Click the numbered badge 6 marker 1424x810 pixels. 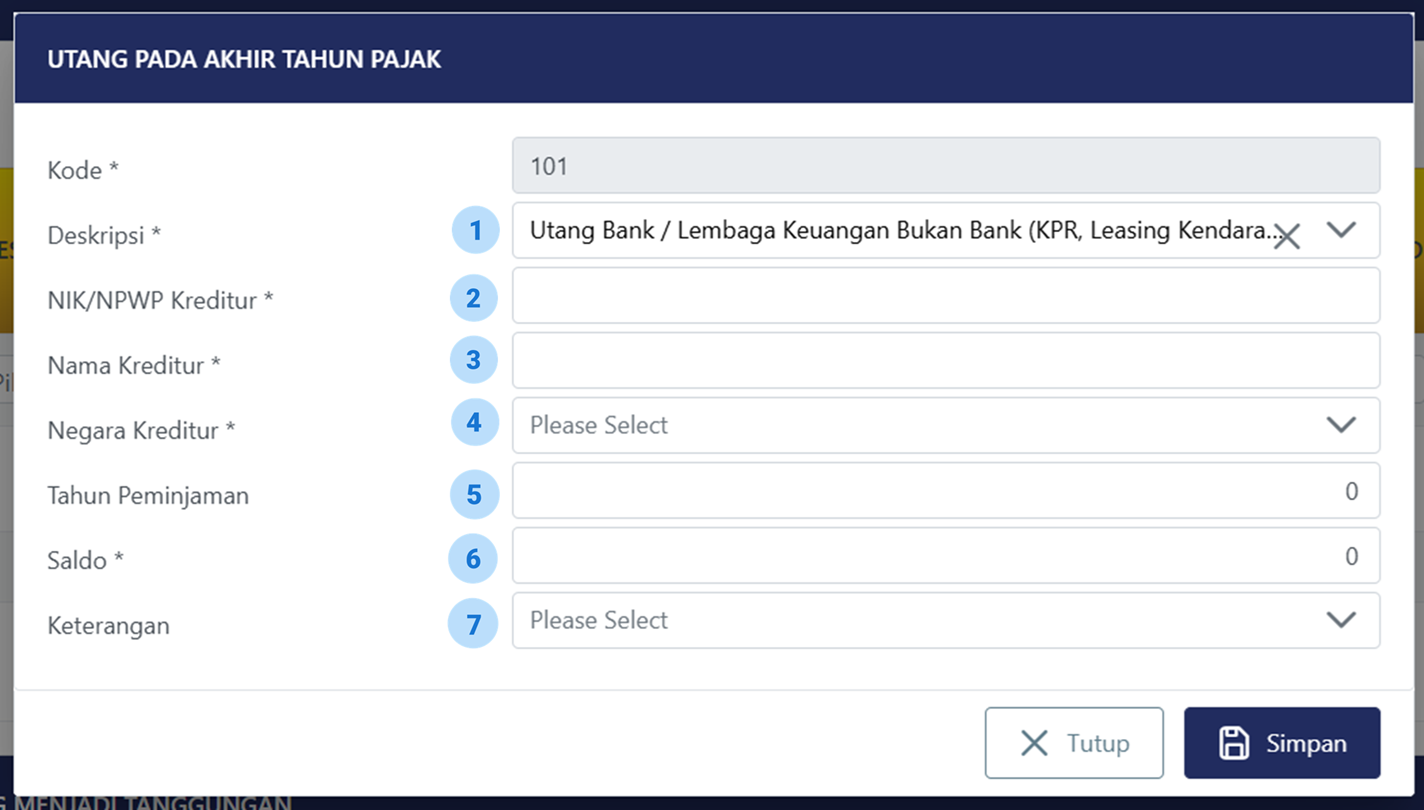tap(474, 558)
